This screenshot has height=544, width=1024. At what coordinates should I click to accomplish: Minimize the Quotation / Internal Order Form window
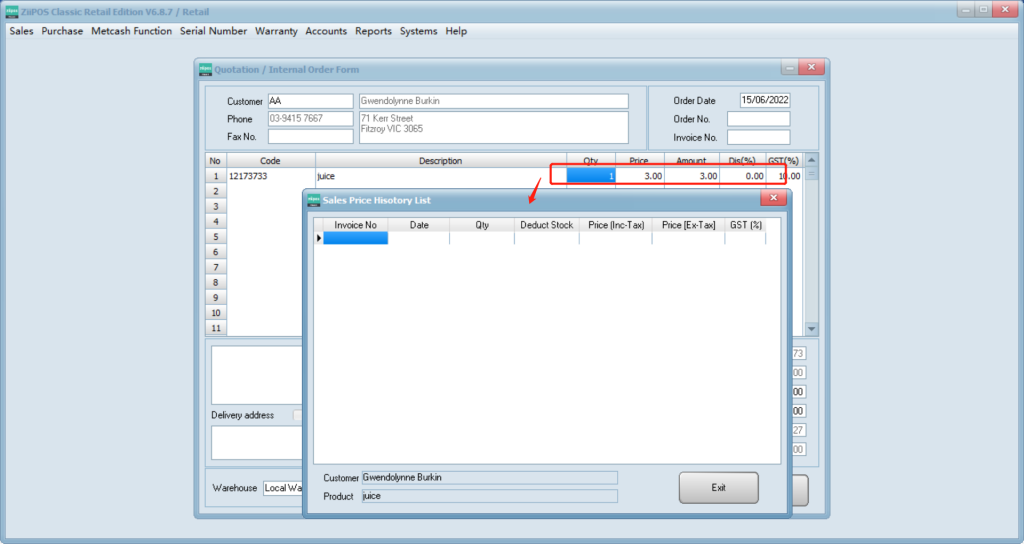pos(789,68)
